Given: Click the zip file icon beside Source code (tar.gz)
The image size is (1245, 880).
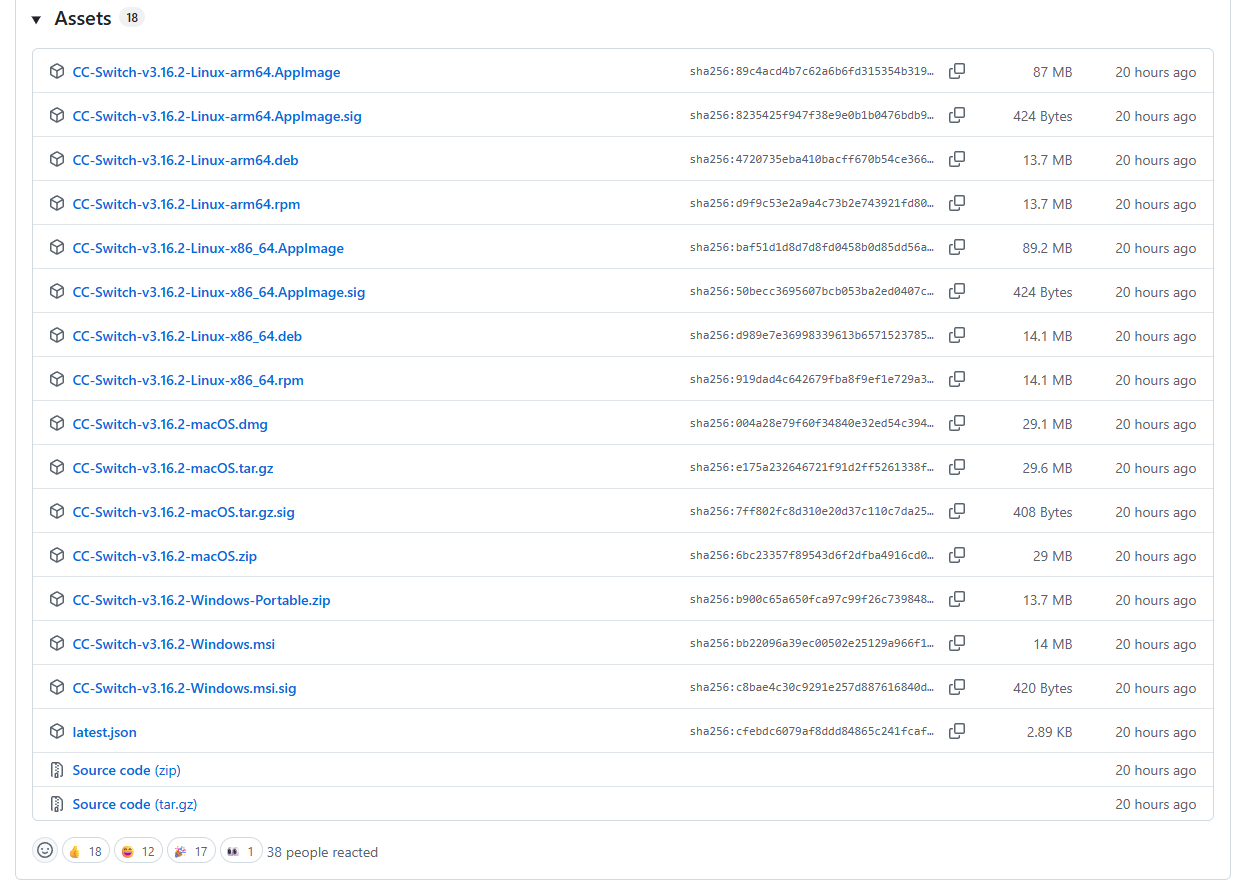Looking at the screenshot, I should [x=57, y=804].
